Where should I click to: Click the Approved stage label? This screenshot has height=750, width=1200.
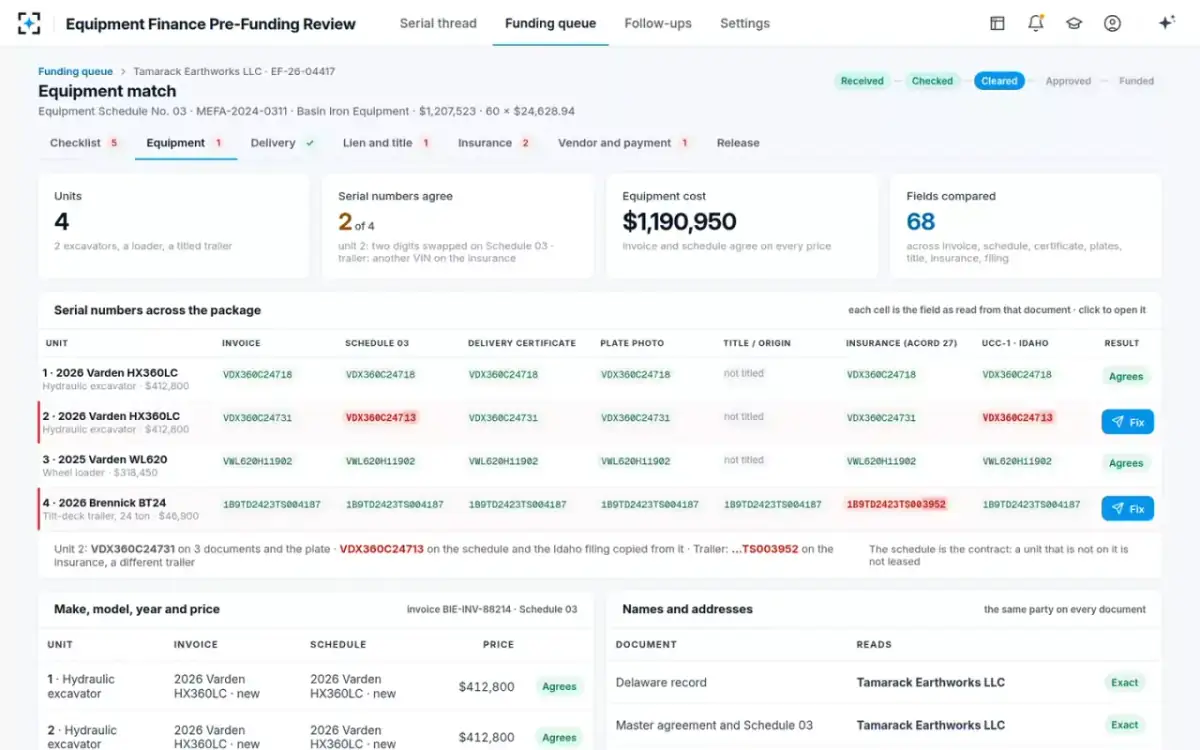tap(1068, 81)
